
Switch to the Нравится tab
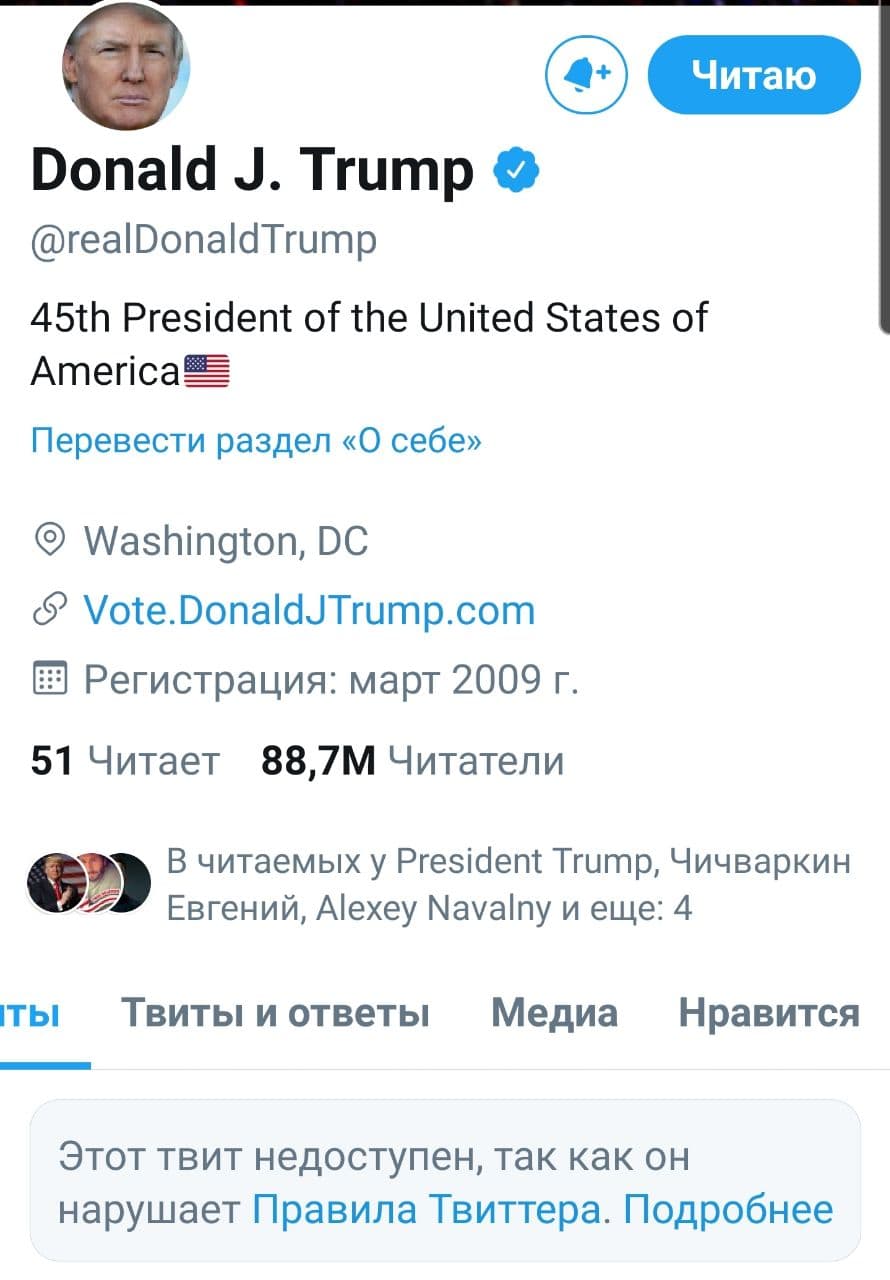pyautogui.click(x=769, y=1013)
